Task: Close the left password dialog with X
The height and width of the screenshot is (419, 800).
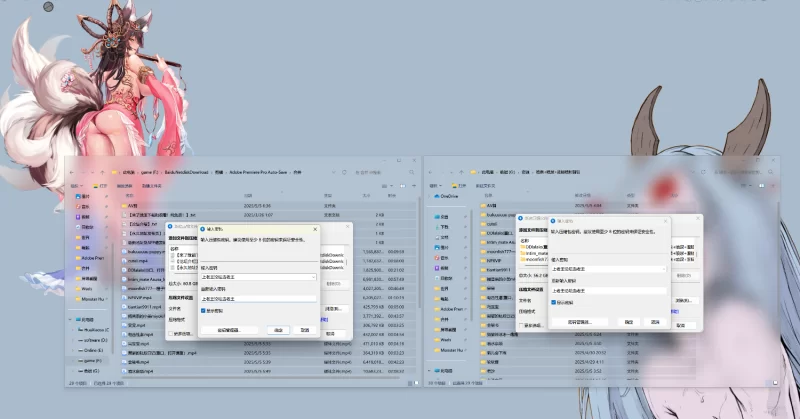Action: tap(315, 230)
